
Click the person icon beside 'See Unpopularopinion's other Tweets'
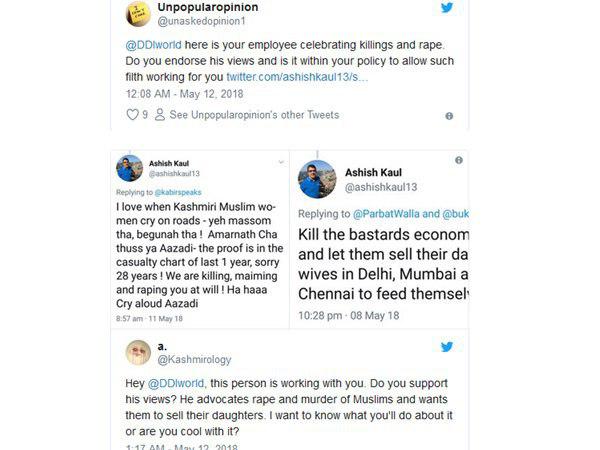point(158,115)
